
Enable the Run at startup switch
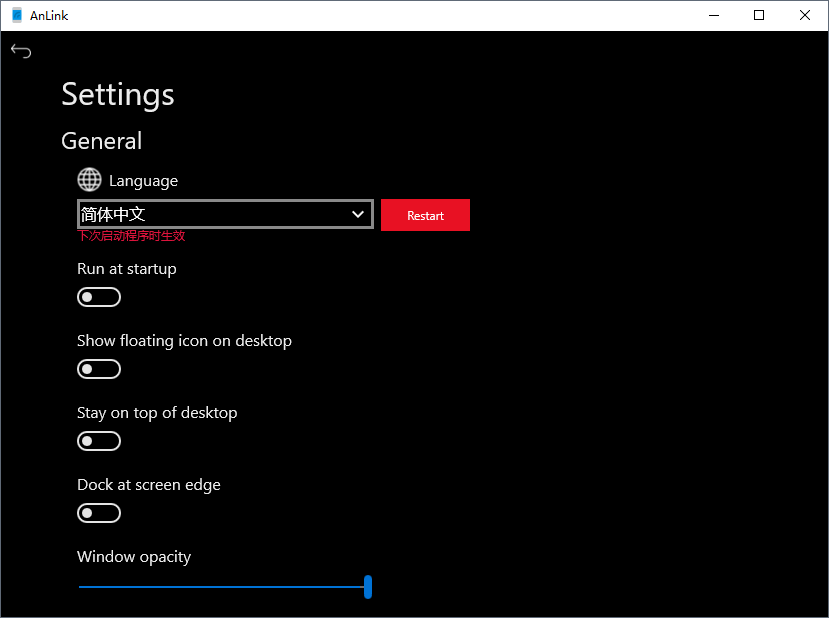click(99, 297)
